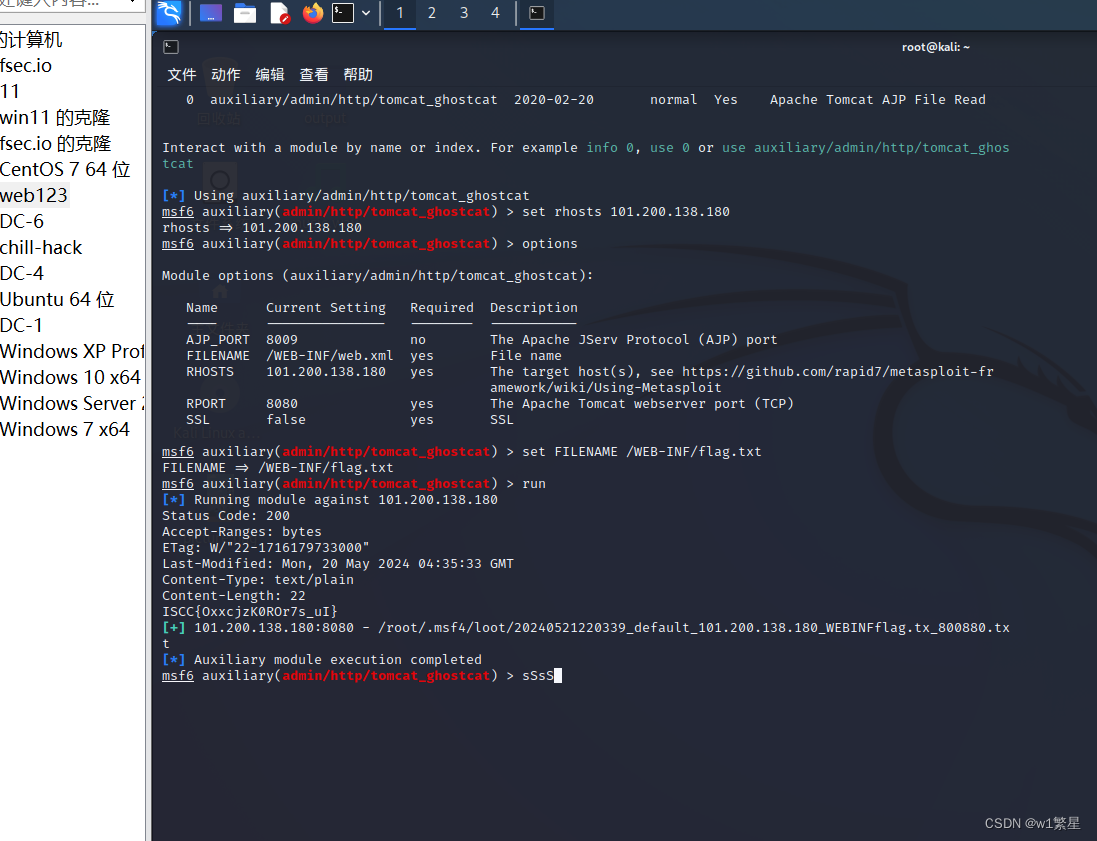The height and width of the screenshot is (841, 1097).
Task: Click 'Auxiliary module execution completed' message
Action: point(338,660)
